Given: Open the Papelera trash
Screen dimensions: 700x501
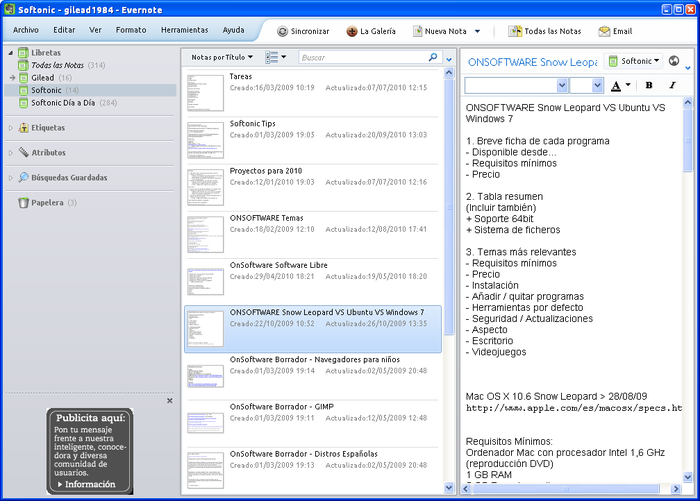Looking at the screenshot, I should pyautogui.click(x=47, y=203).
